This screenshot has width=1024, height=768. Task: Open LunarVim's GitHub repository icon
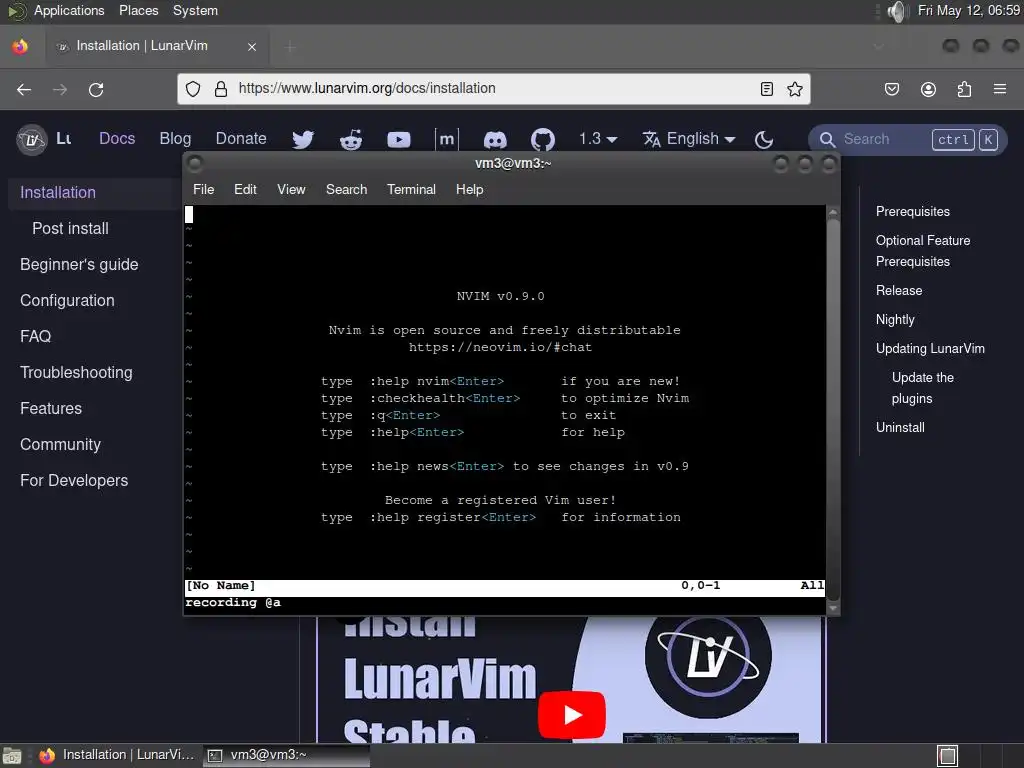coord(543,139)
